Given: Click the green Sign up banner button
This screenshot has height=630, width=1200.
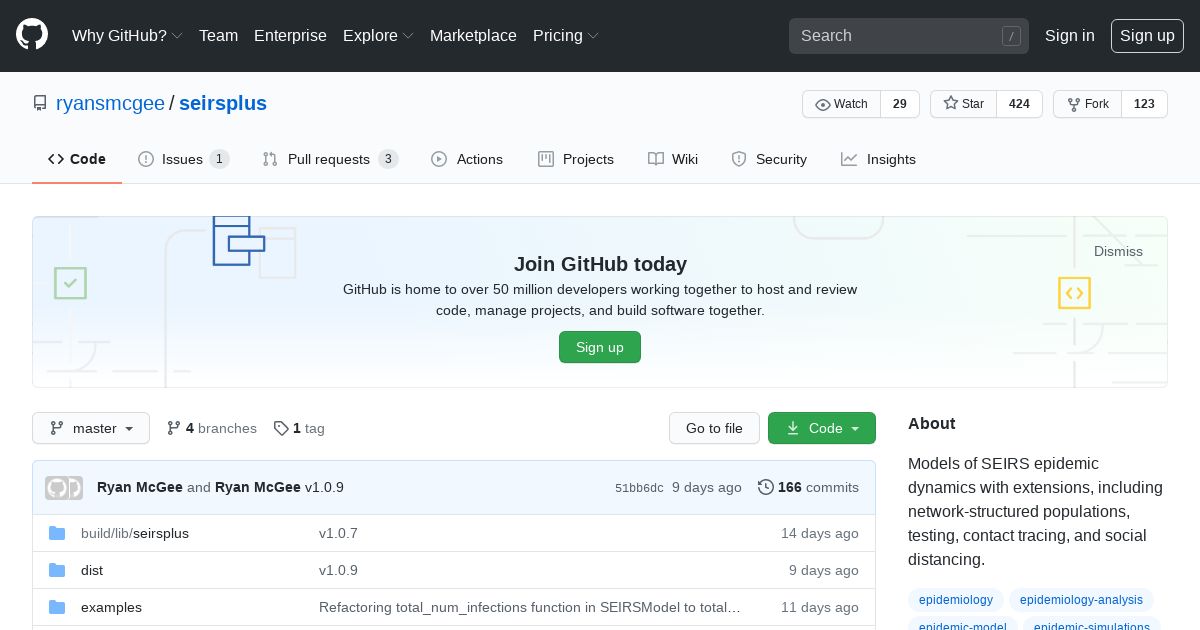Looking at the screenshot, I should pyautogui.click(x=600, y=347).
